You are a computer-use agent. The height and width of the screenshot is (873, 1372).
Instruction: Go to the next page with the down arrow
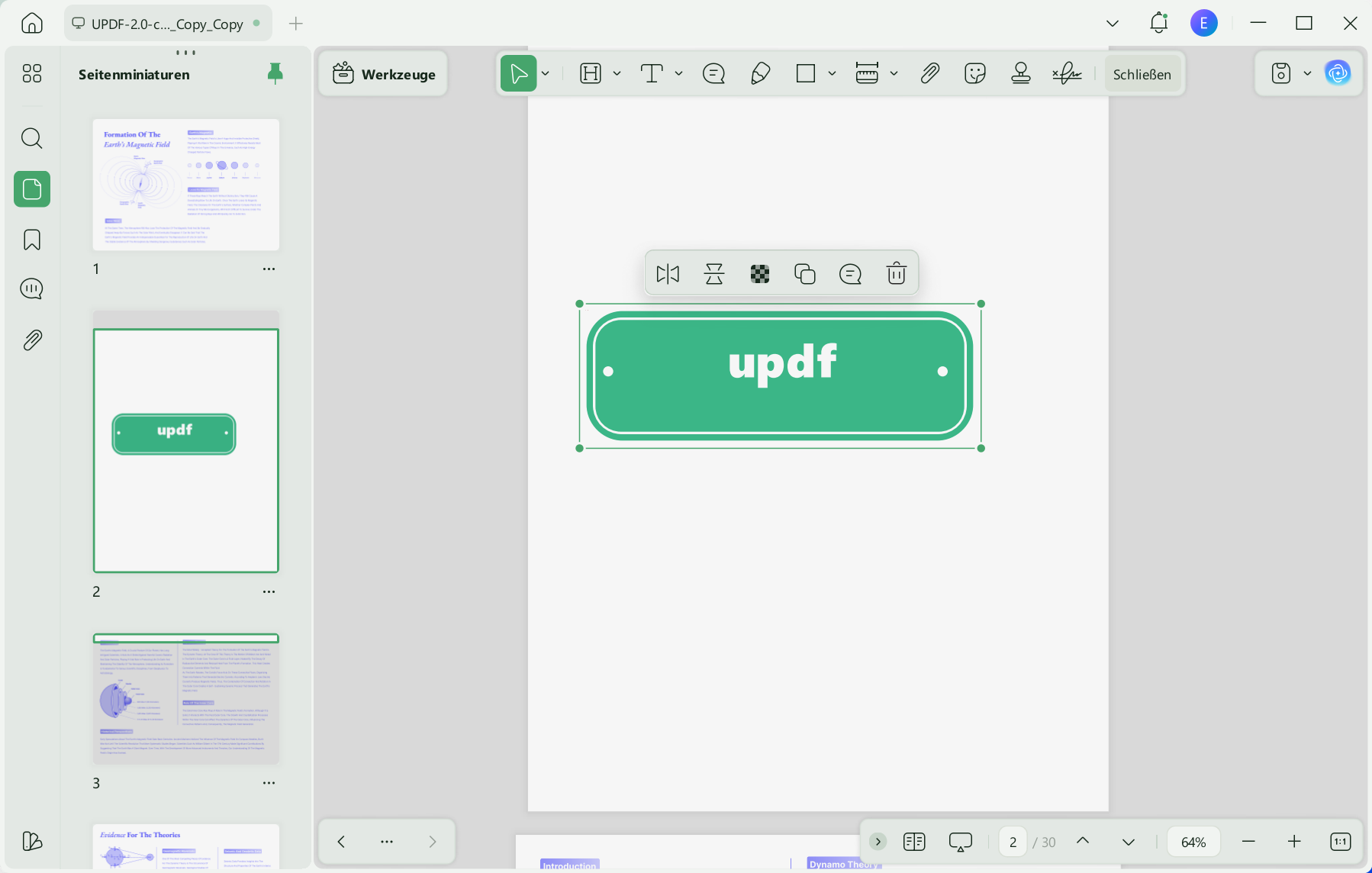point(1129,841)
